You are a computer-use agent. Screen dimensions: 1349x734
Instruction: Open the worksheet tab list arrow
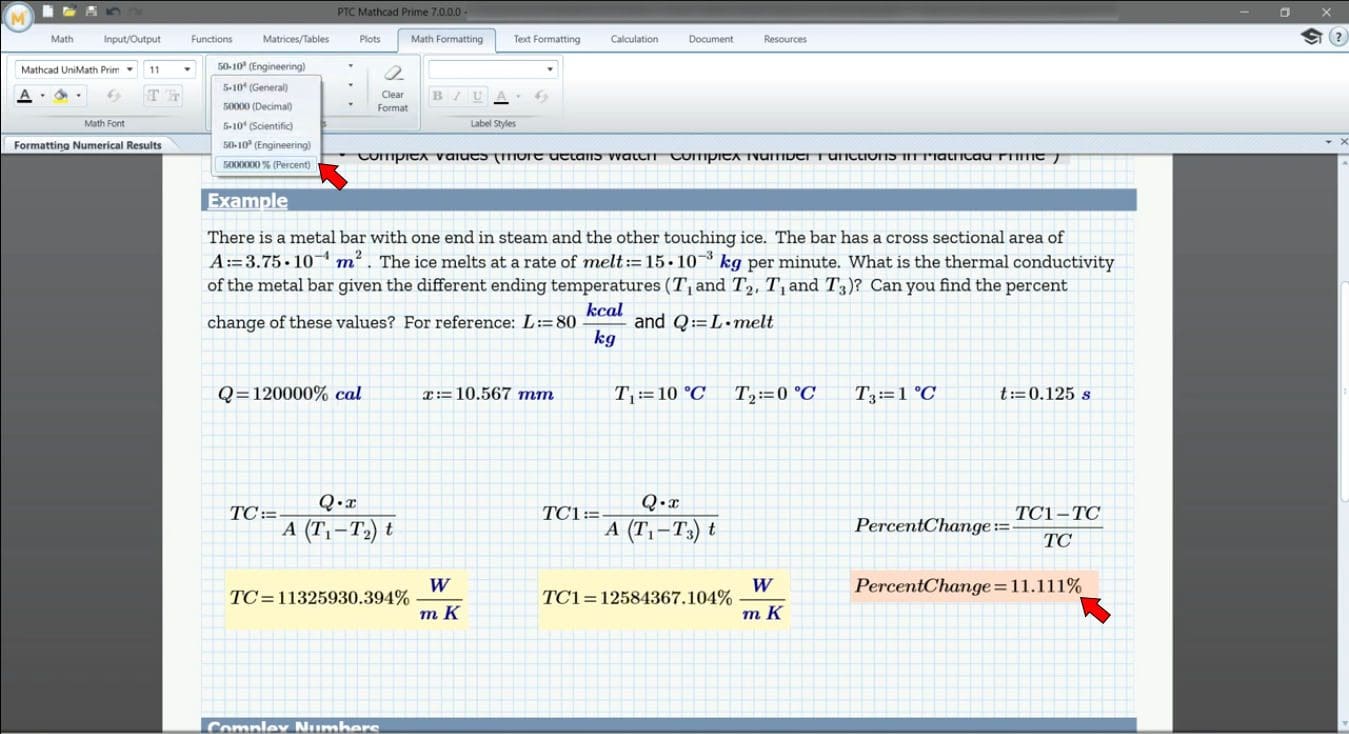(1329, 142)
